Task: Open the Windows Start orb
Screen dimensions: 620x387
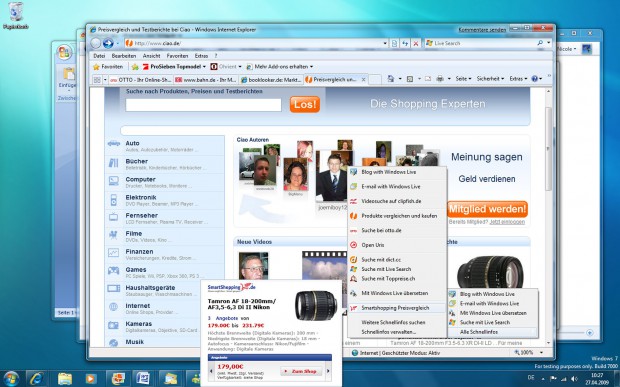Action: (11, 378)
